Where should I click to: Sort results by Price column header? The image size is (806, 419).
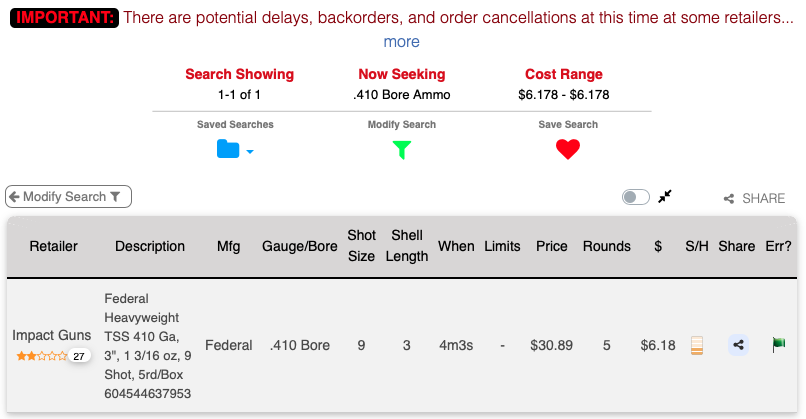click(x=552, y=246)
